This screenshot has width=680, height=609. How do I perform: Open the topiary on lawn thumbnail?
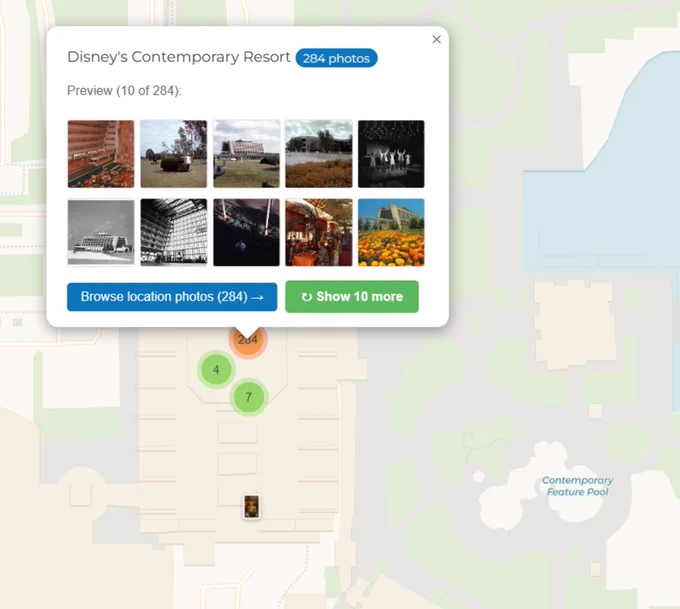click(173, 154)
